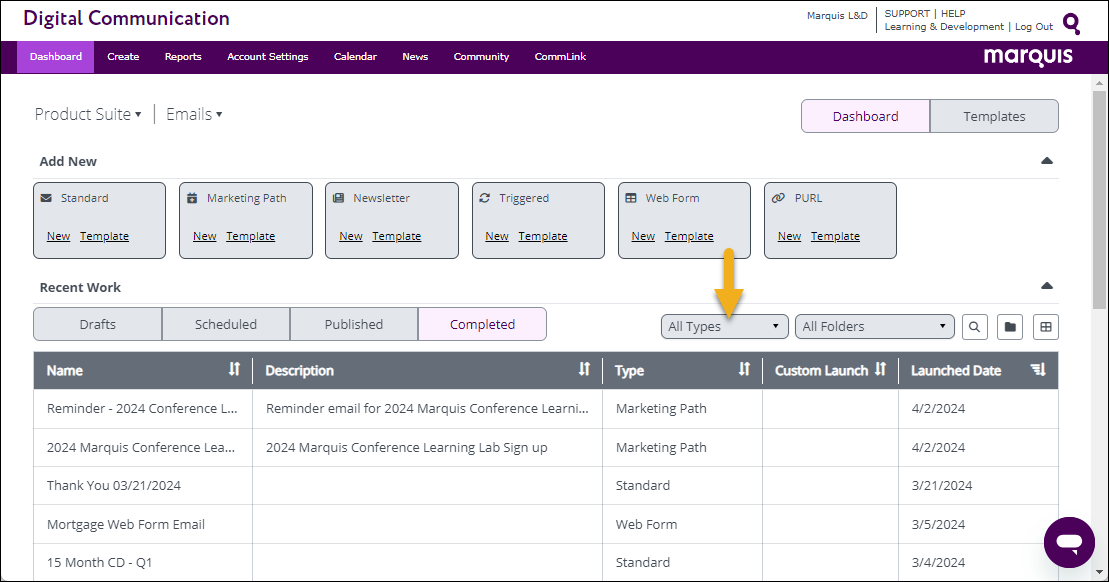Open the Community menu

[481, 57]
